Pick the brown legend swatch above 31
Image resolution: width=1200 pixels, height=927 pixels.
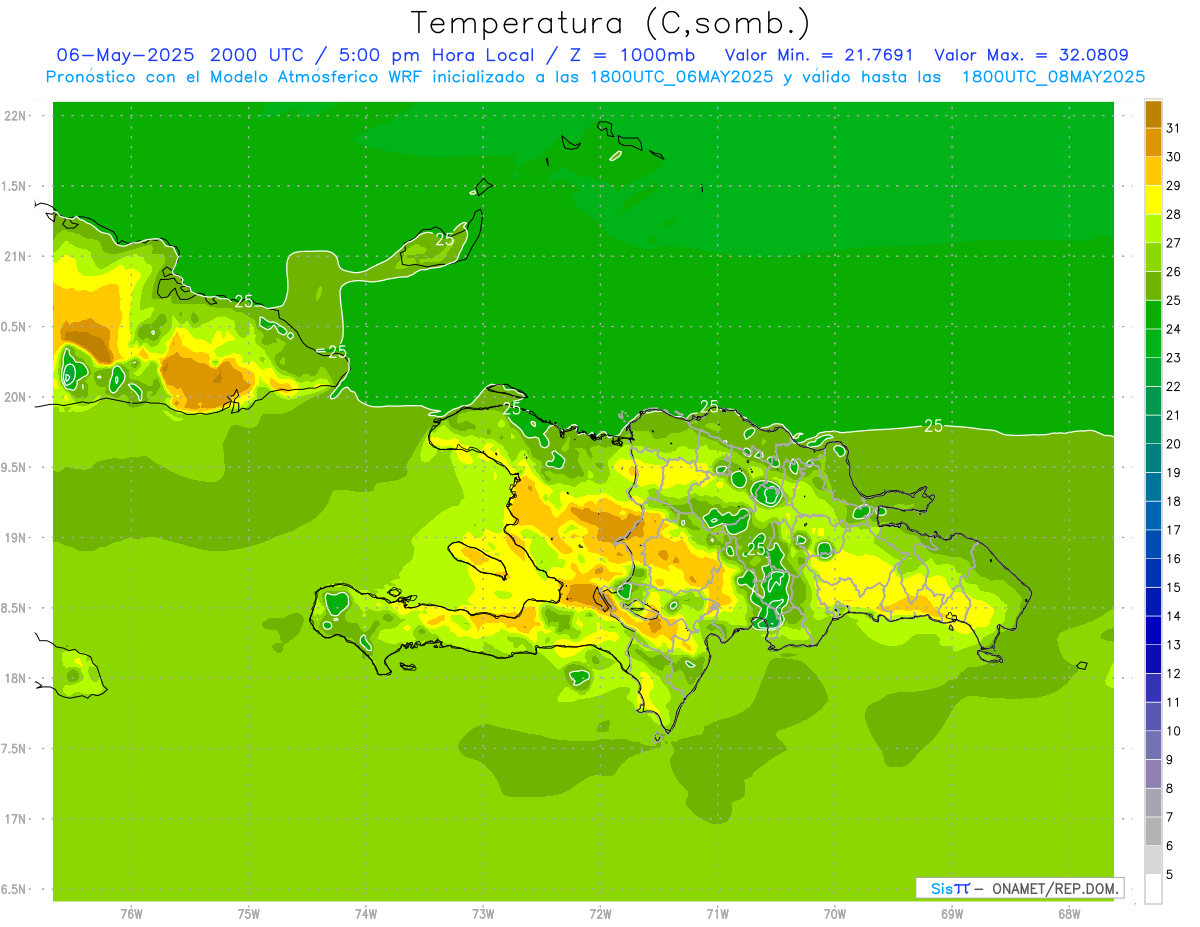point(1153,114)
